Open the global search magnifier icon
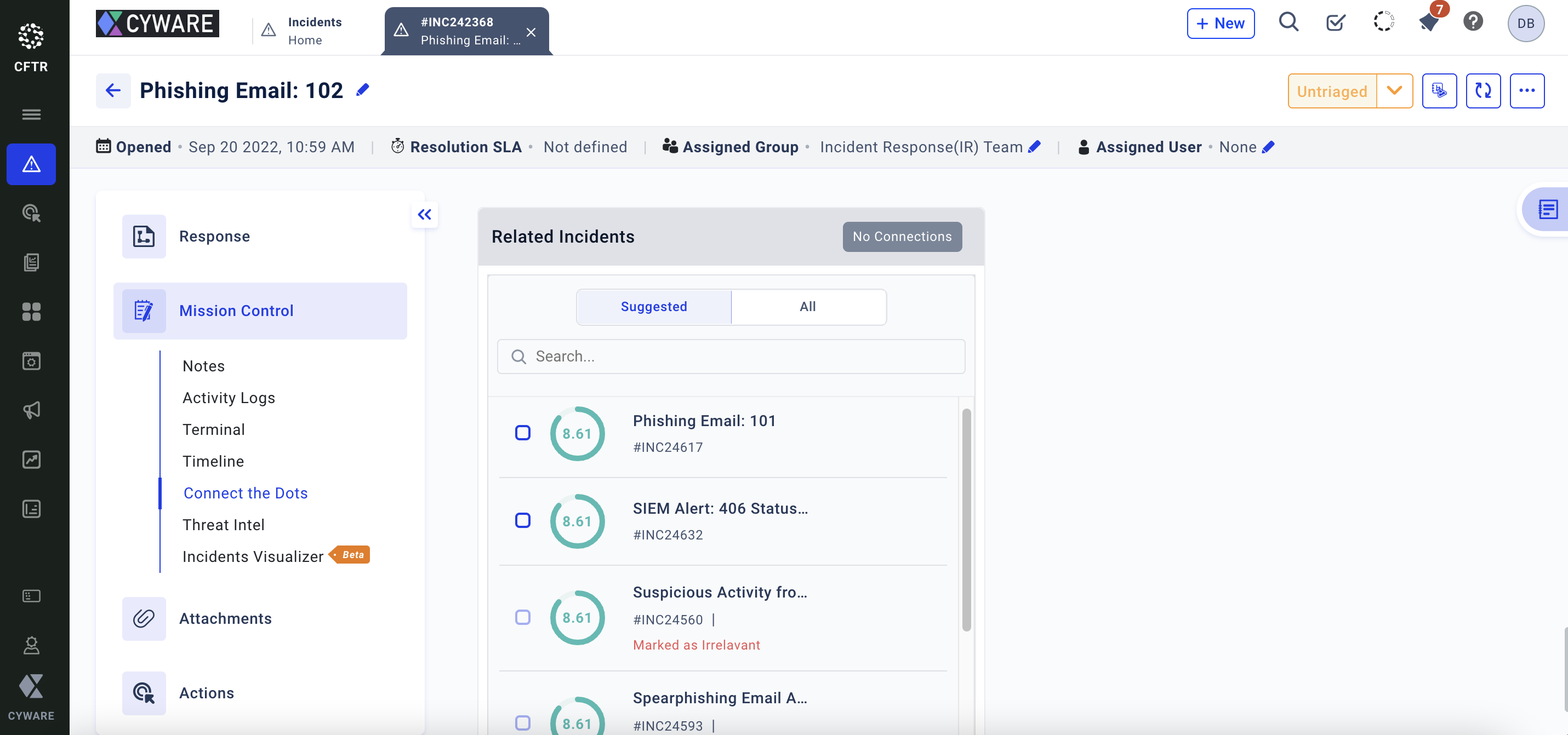Screen dimensions: 1568x735 pyautogui.click(x=1288, y=22)
